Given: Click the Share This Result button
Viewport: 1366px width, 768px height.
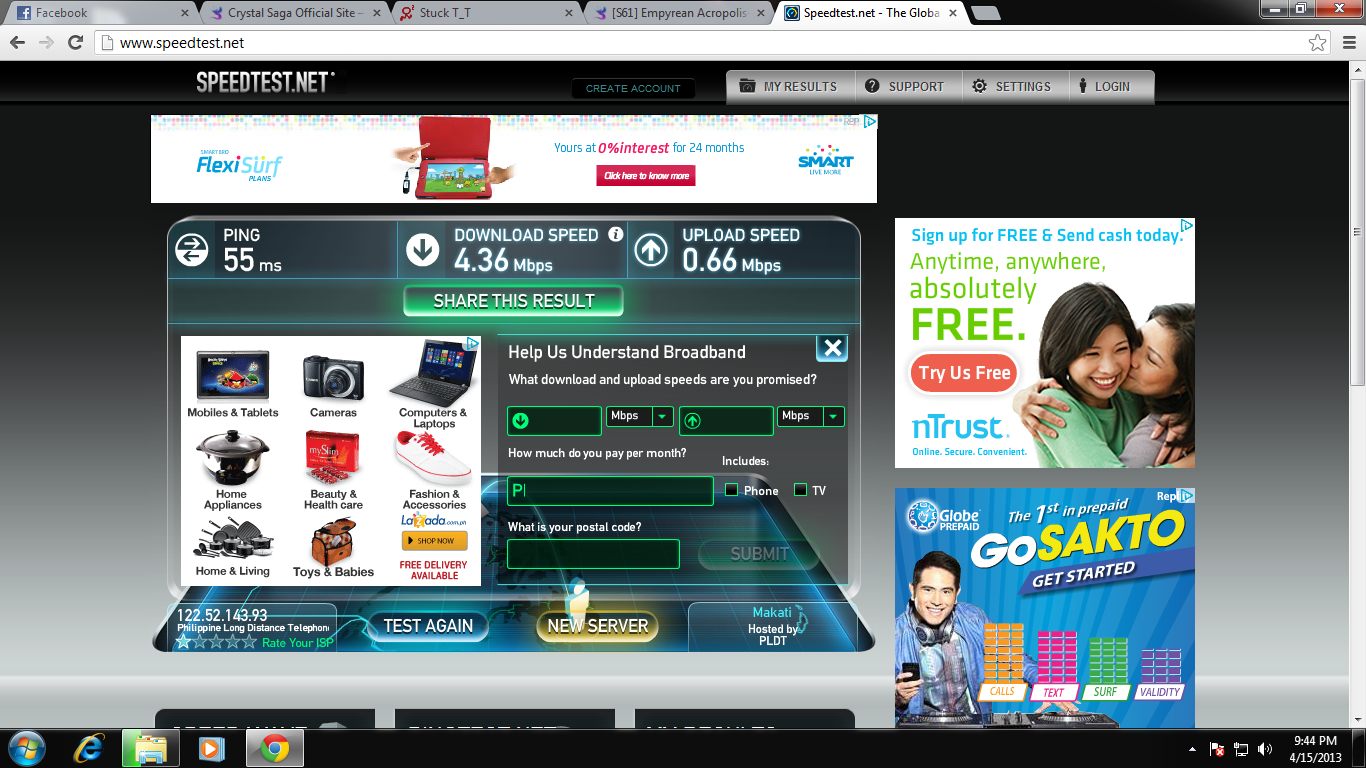Looking at the screenshot, I should [x=514, y=301].
